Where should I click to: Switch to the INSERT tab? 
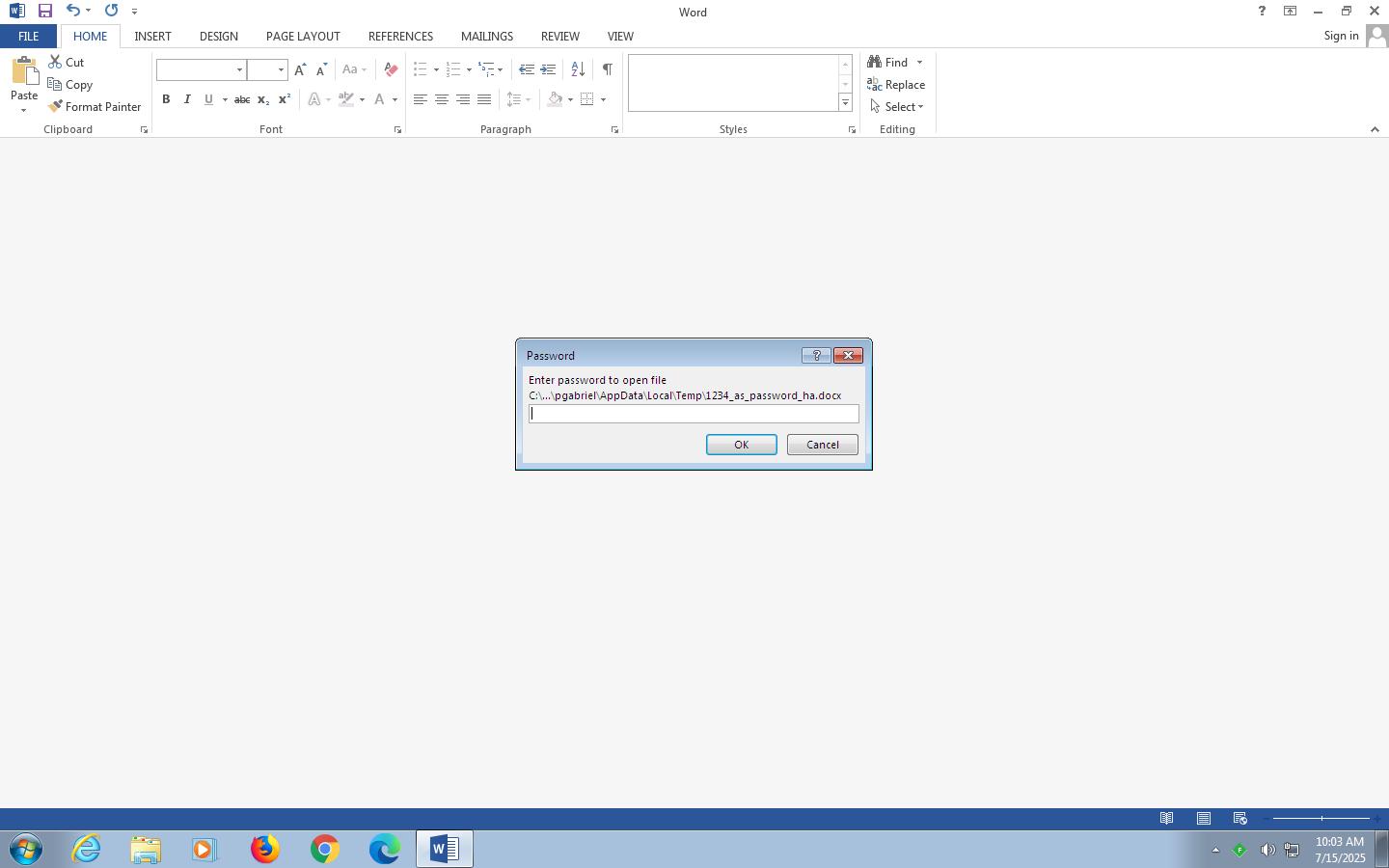(152, 36)
